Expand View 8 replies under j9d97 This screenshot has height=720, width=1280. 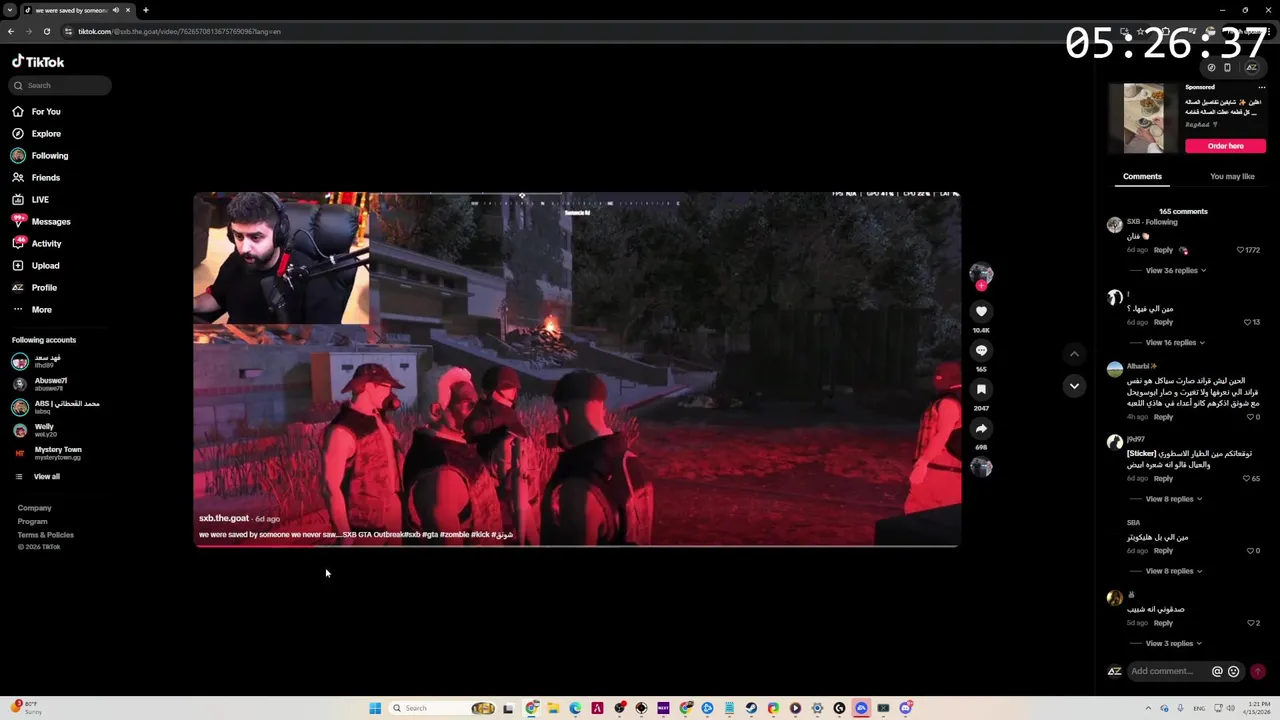point(1173,499)
